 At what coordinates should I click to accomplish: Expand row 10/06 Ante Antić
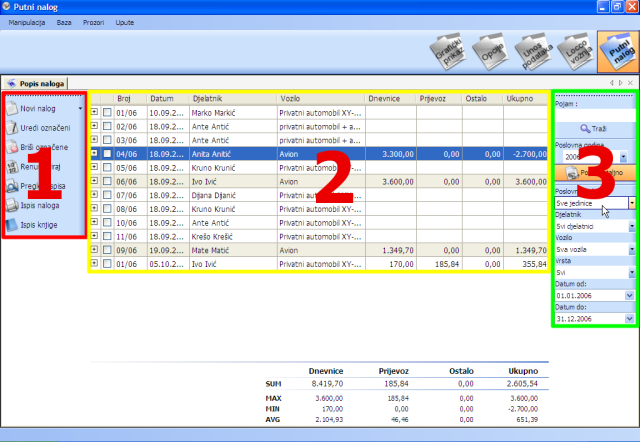pos(94,222)
